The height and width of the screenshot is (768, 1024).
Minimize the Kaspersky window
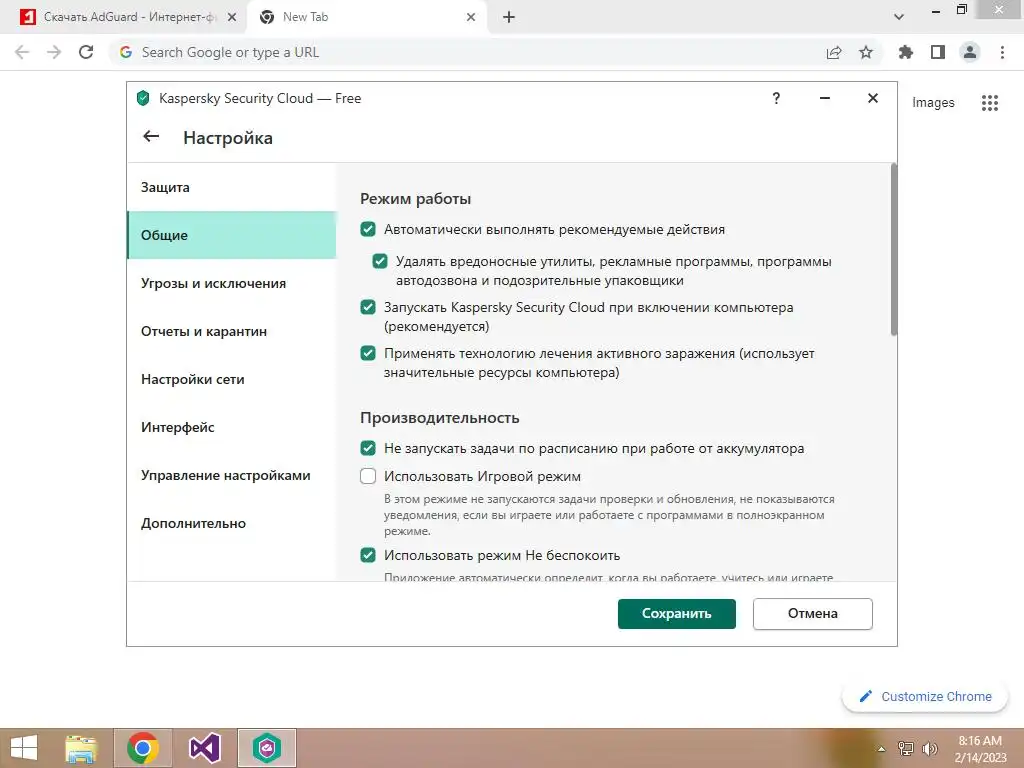pyautogui.click(x=825, y=98)
